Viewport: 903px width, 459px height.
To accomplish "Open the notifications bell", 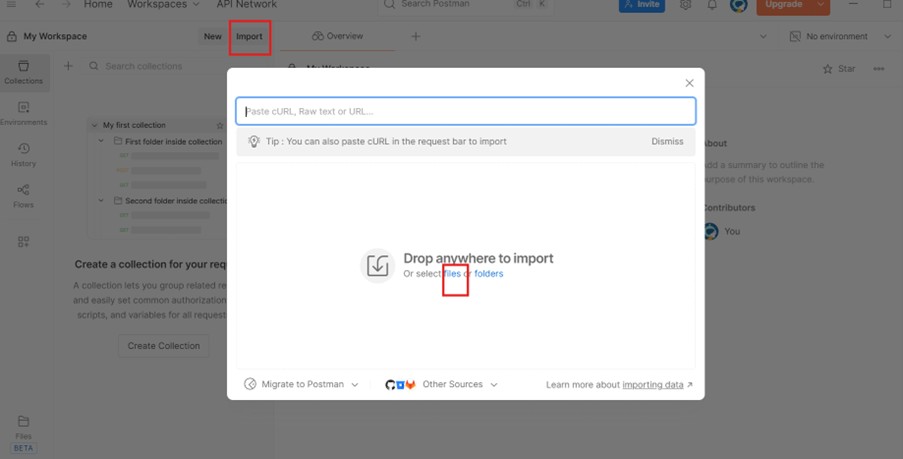I will coord(712,5).
